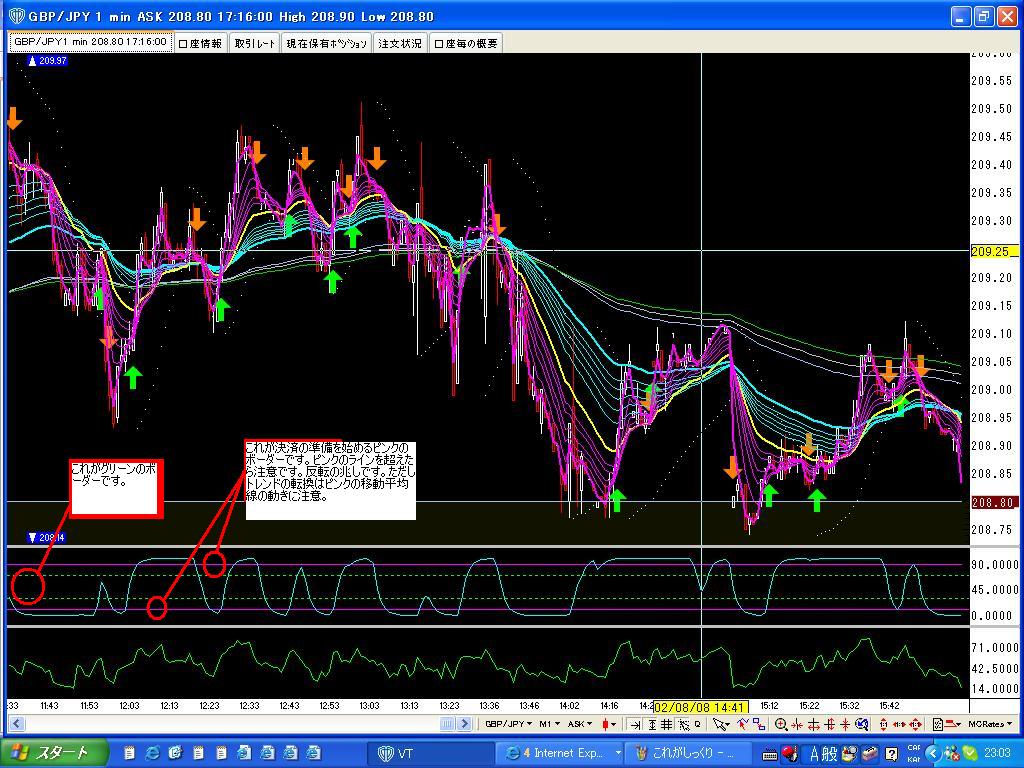Click the 14.0000 indicator scale value
This screenshot has width=1024, height=768.
(994, 688)
